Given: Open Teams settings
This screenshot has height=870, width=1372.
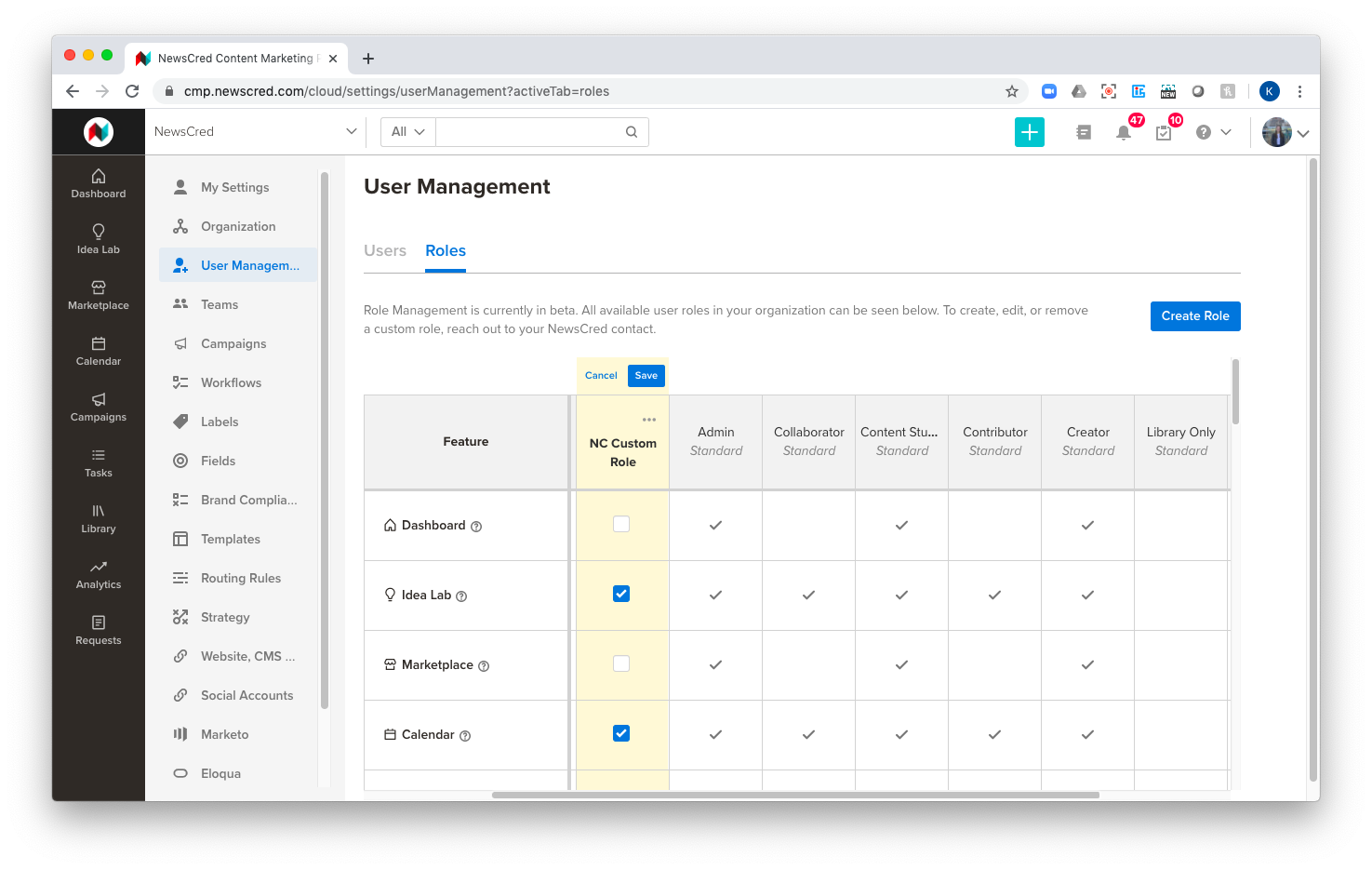Looking at the screenshot, I should tap(238, 304).
